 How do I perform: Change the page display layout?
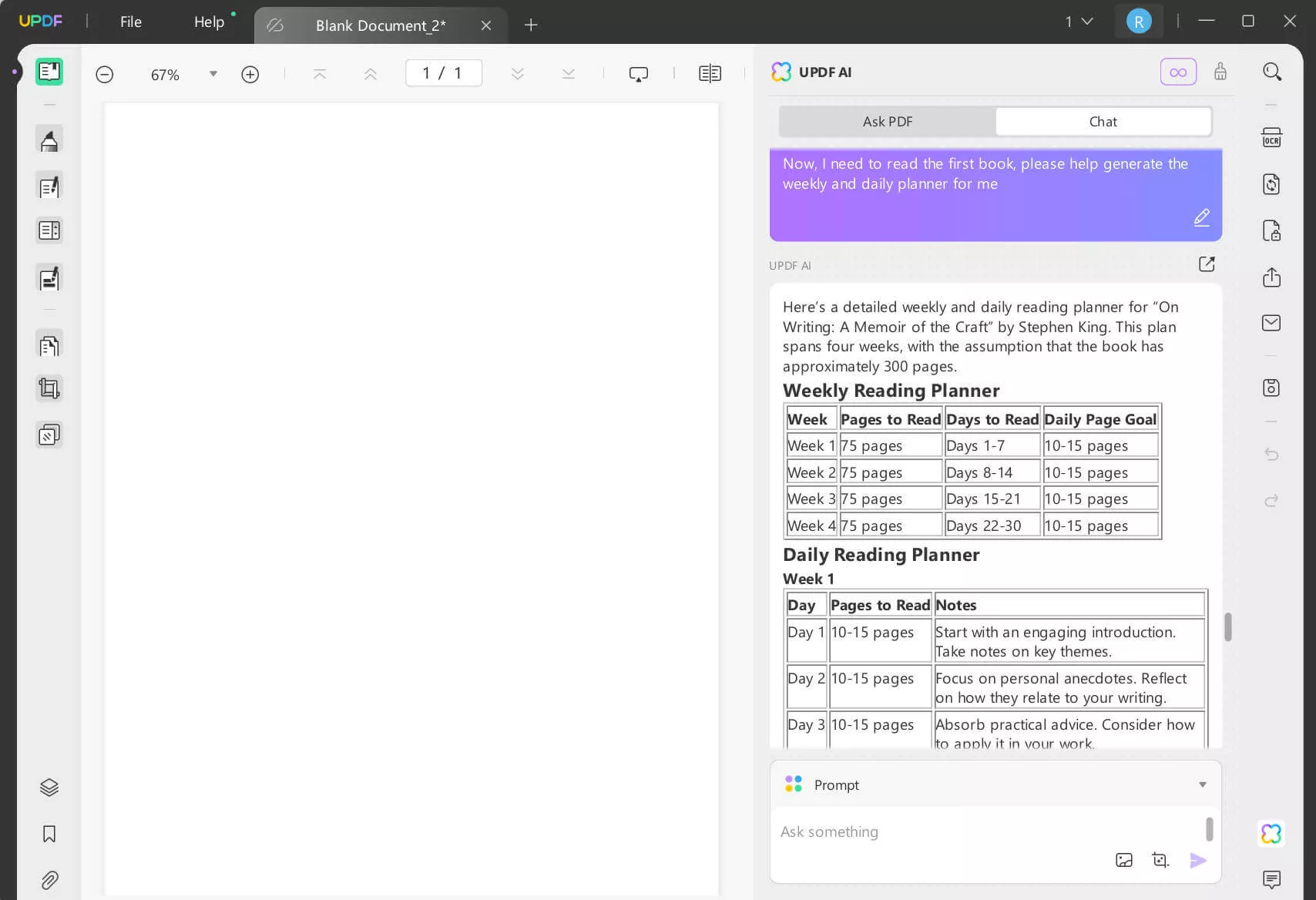(710, 74)
